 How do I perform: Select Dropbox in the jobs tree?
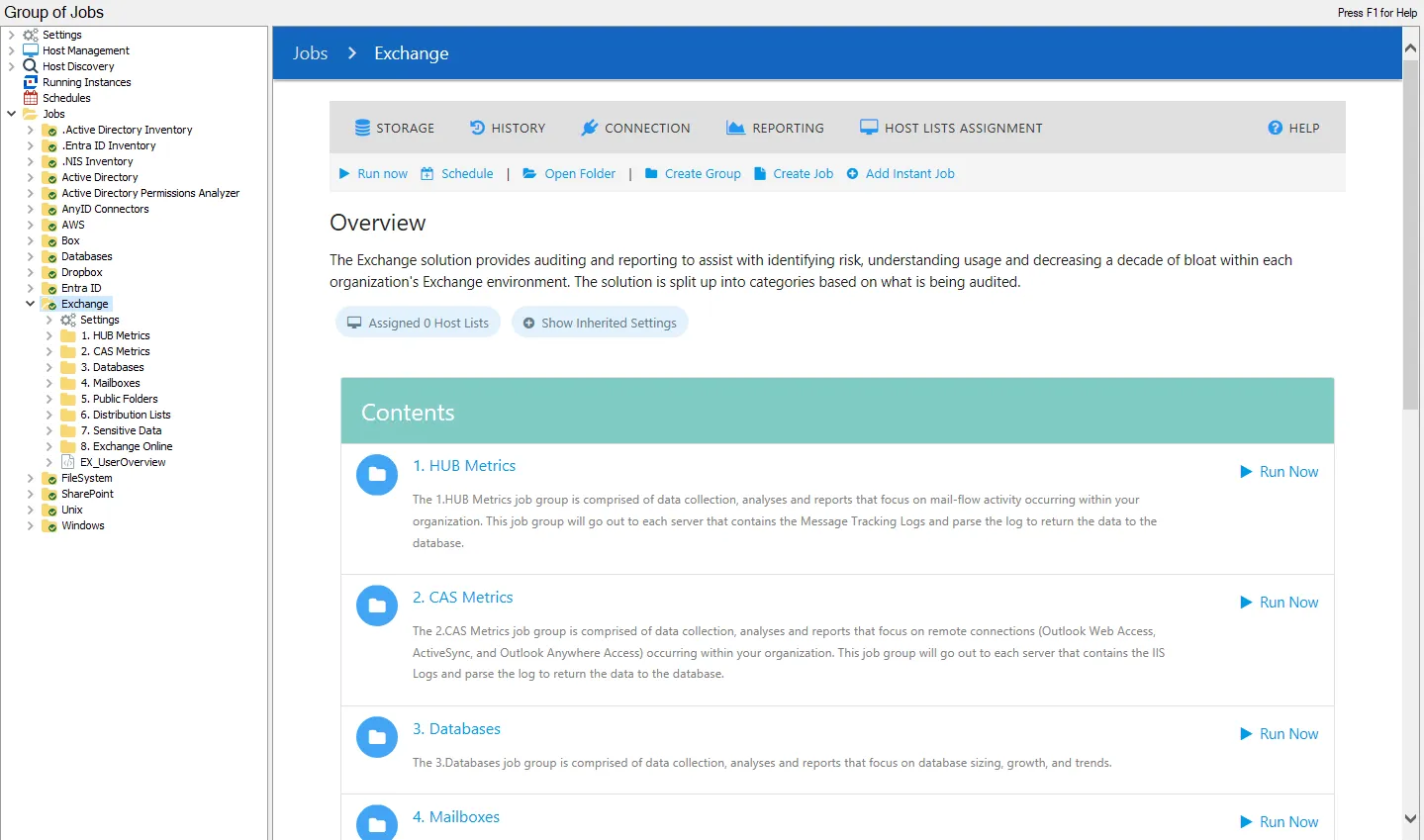click(x=82, y=272)
